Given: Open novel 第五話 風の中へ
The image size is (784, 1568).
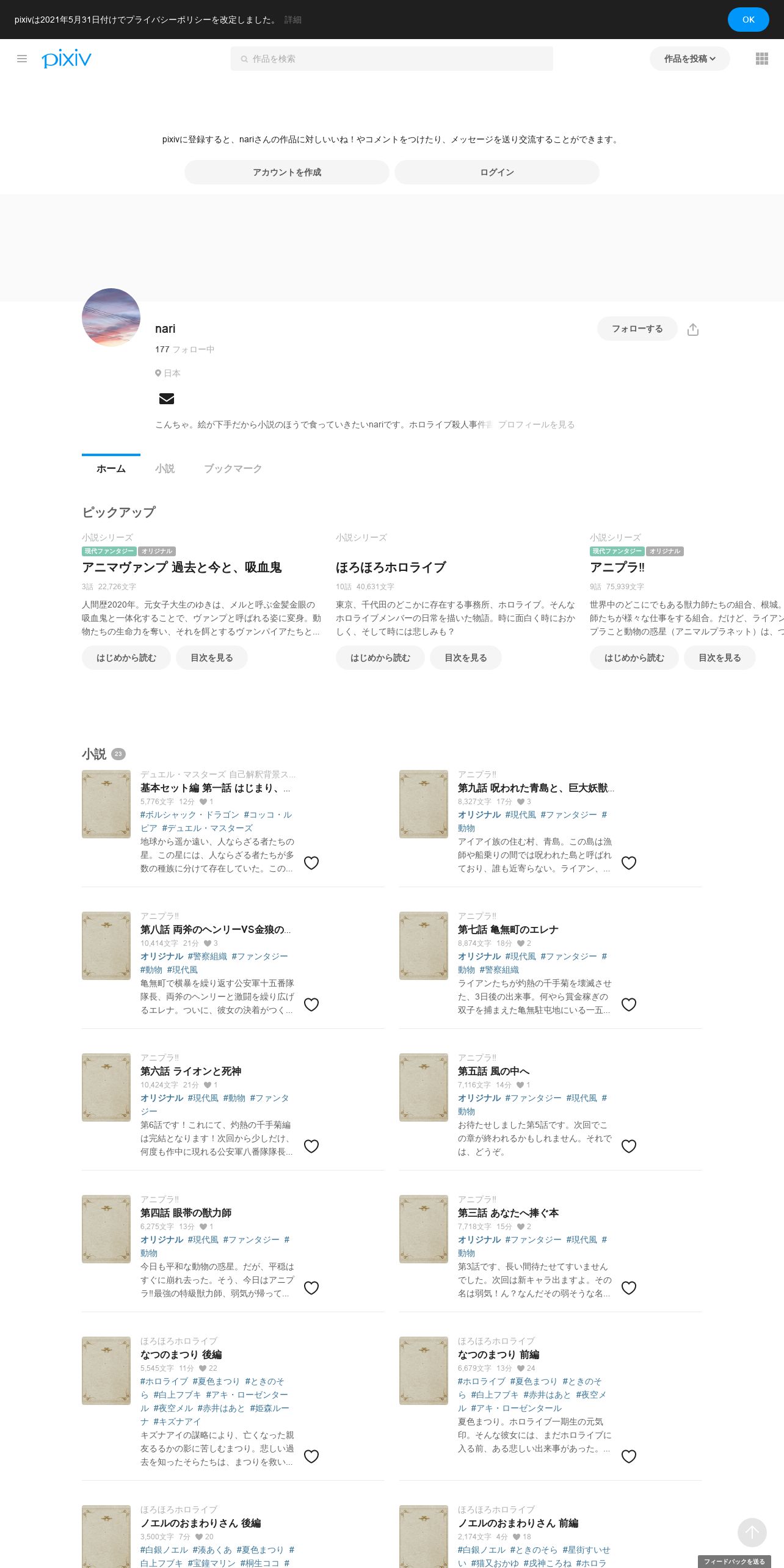Looking at the screenshot, I should pos(493,1071).
